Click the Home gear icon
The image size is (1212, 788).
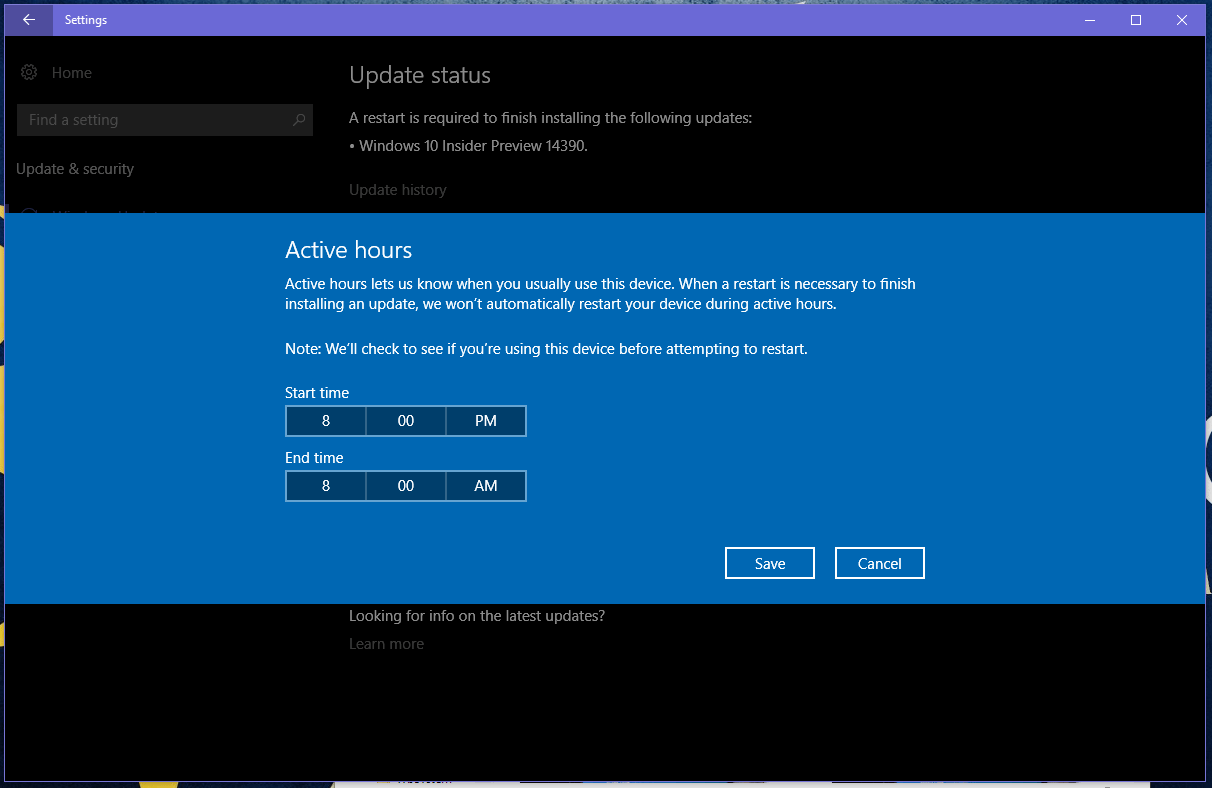(x=29, y=72)
